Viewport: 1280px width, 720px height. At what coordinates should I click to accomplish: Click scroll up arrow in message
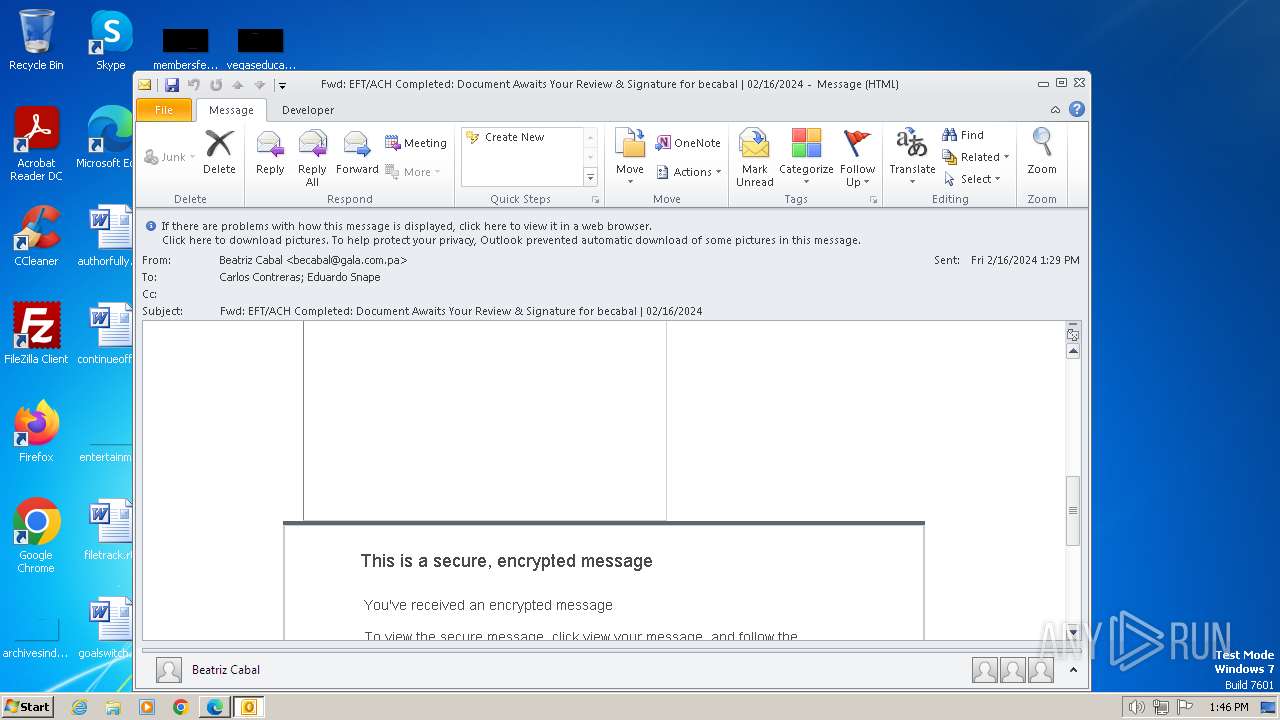pos(1073,351)
